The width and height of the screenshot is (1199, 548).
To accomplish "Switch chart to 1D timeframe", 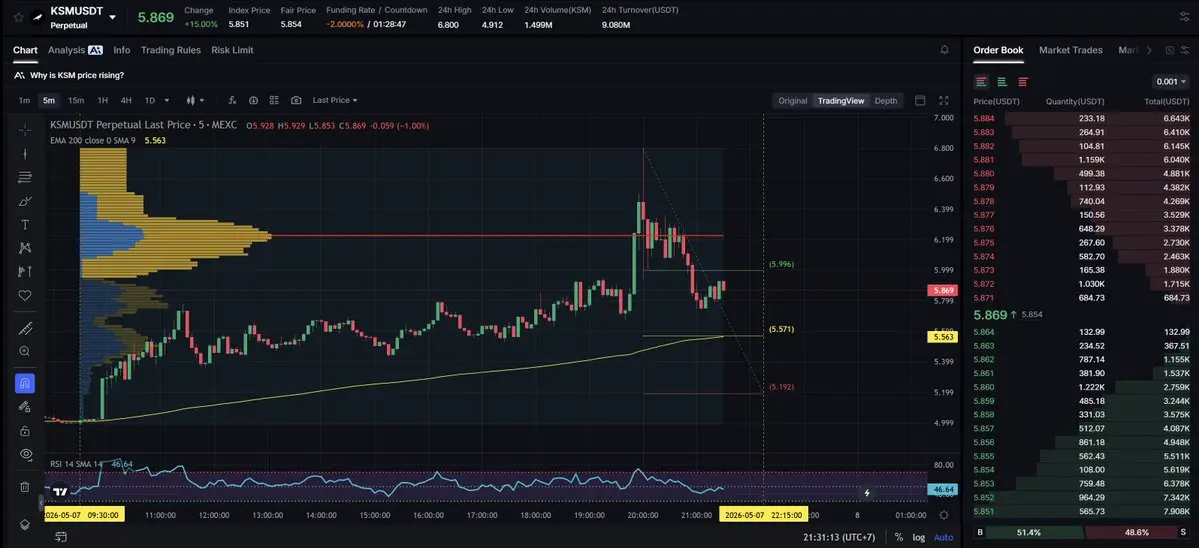I will pyautogui.click(x=150, y=100).
